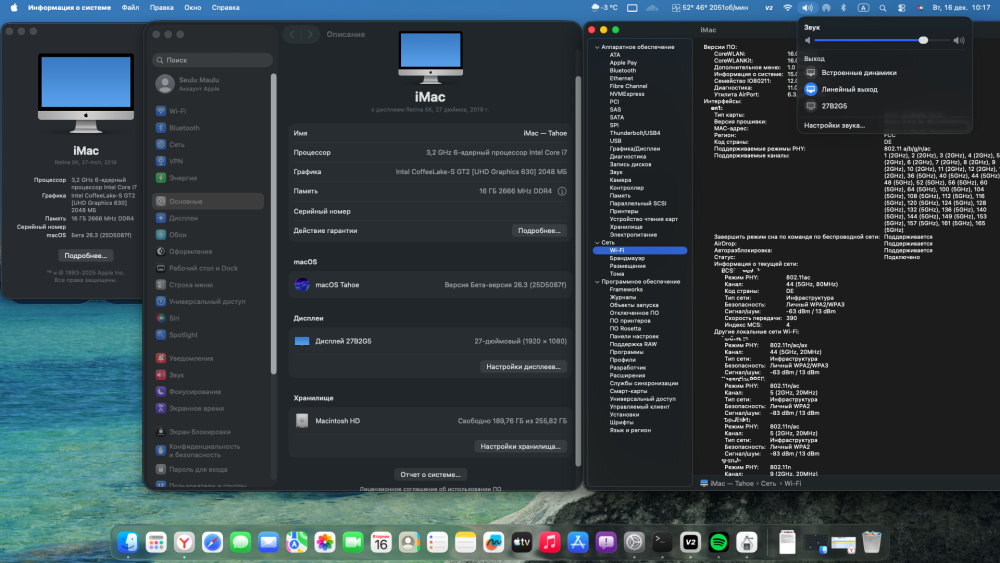Open Информация о системе app menu
The image size is (1000, 563).
click(x=70, y=8)
